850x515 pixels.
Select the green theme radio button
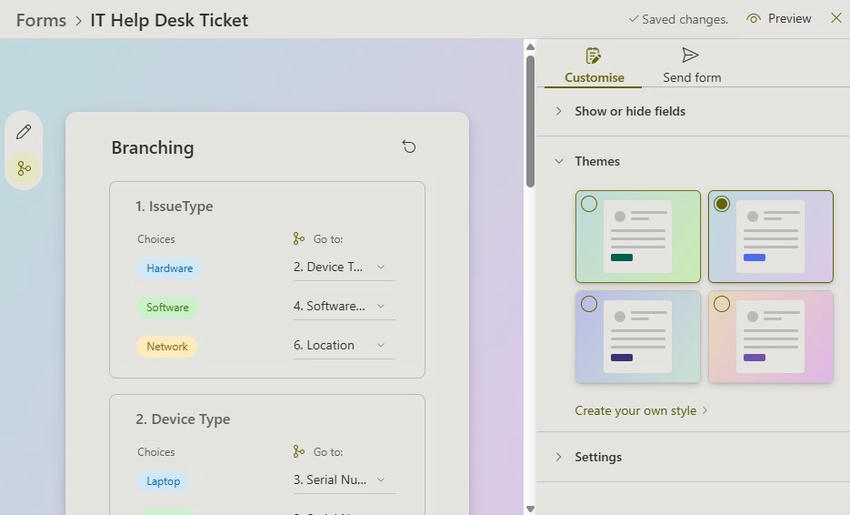click(589, 204)
